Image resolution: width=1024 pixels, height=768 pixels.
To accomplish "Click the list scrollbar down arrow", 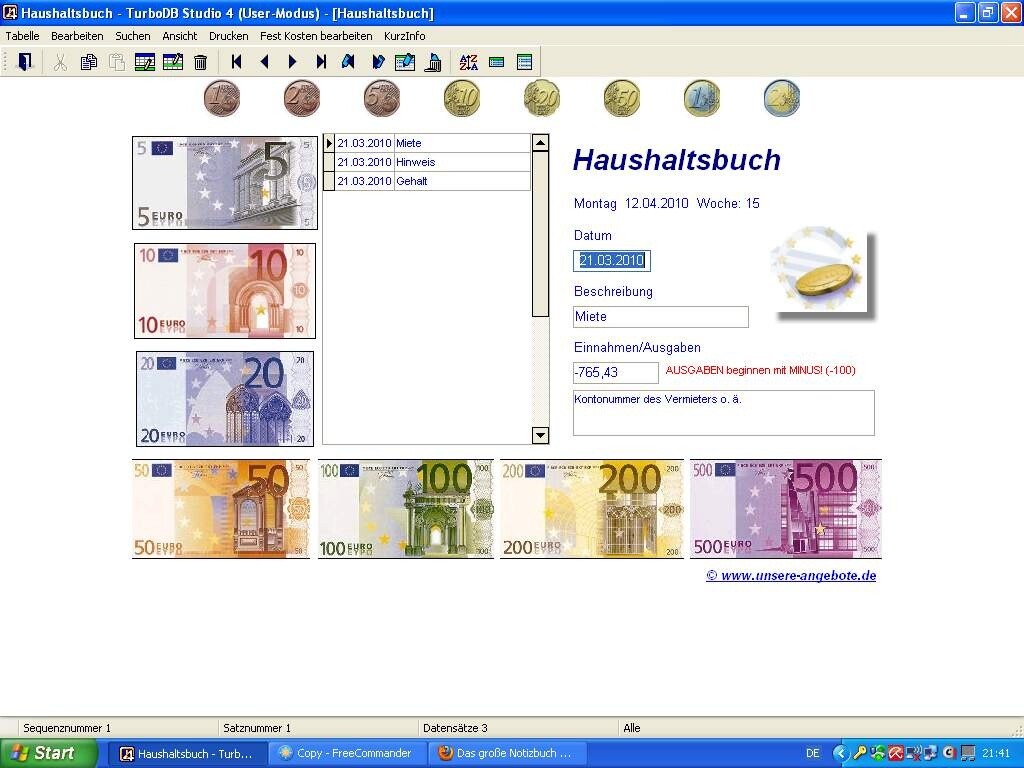I will pos(540,435).
